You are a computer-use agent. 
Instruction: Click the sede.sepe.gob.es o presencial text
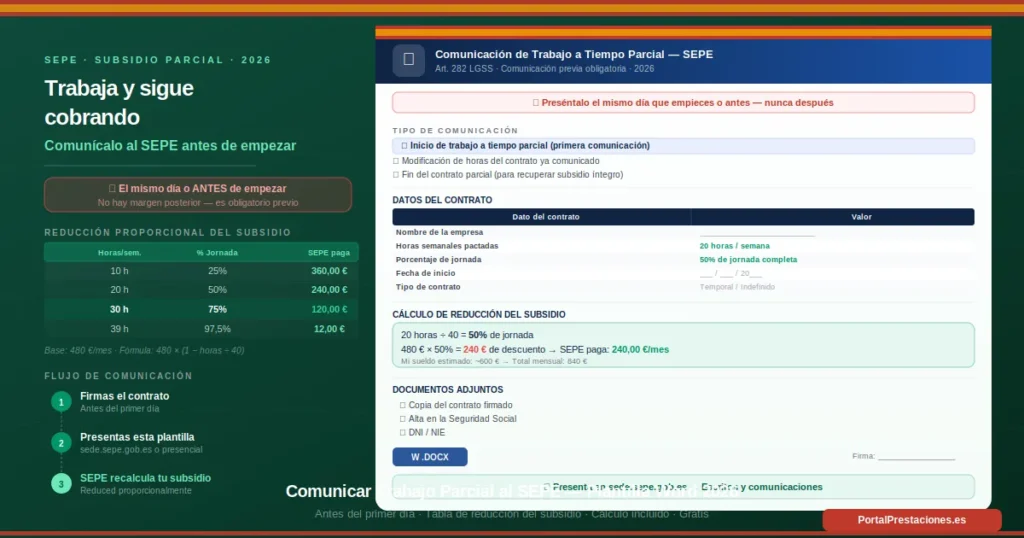point(141,450)
